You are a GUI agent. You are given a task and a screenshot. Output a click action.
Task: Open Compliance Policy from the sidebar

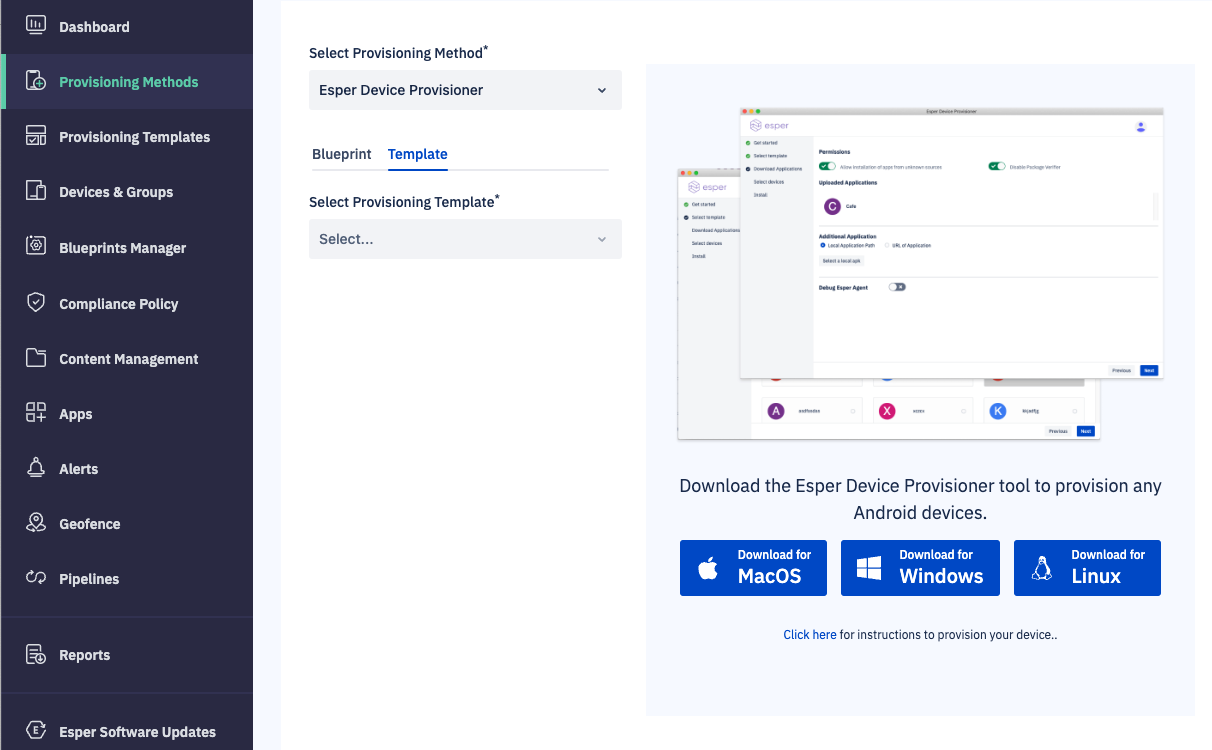tap(36, 303)
